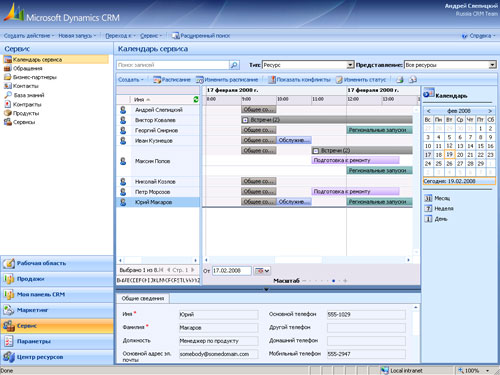Viewport: 500px width, 375px height.
Task: Click the search magnifier icon next to record search
Action: click(234, 65)
